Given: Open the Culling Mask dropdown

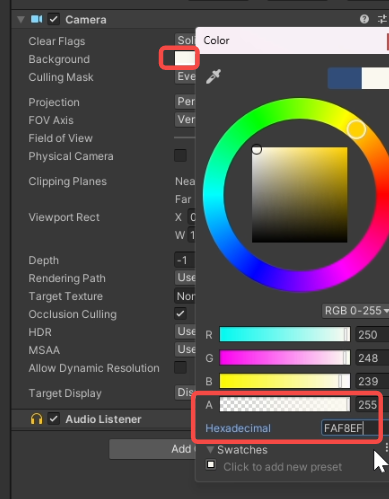Looking at the screenshot, I should 185,76.
